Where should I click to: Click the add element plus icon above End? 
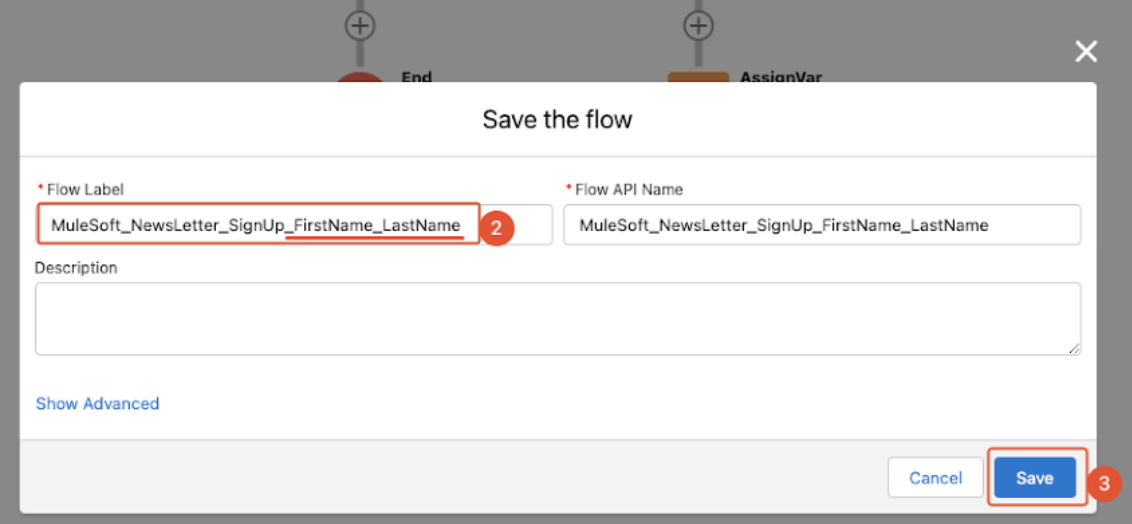(360, 24)
